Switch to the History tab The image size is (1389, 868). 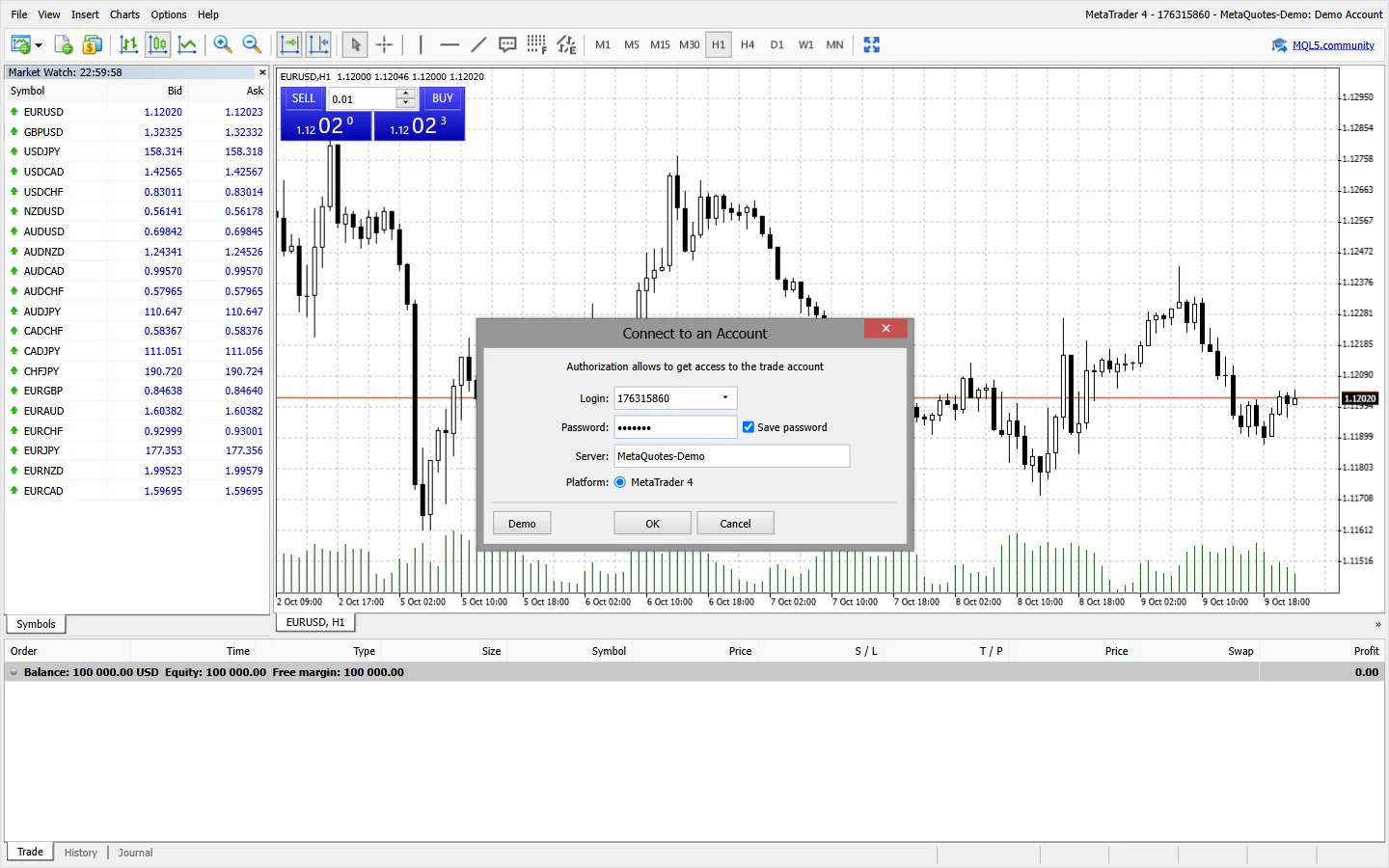[x=81, y=853]
